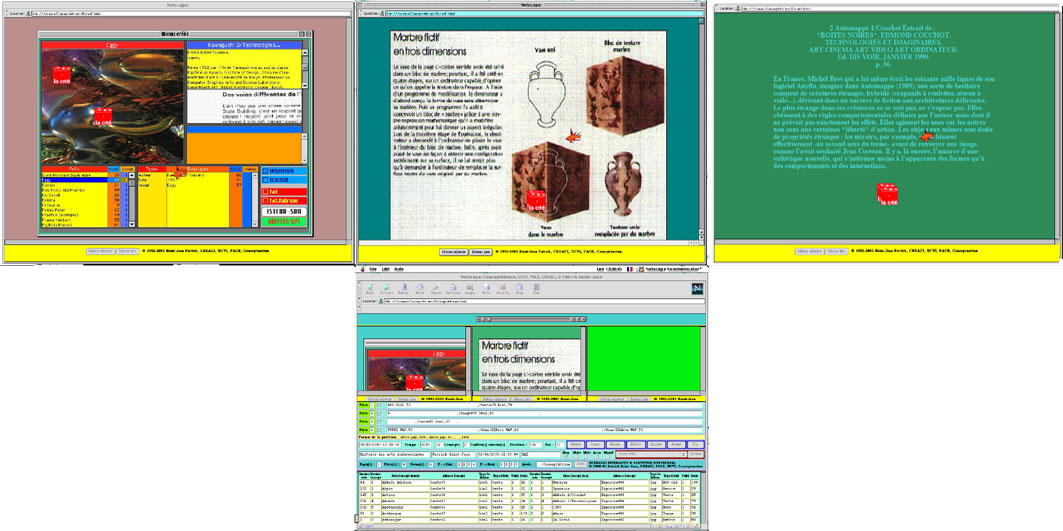Click the Netscape N logo

pyautogui.click(x=698, y=289)
